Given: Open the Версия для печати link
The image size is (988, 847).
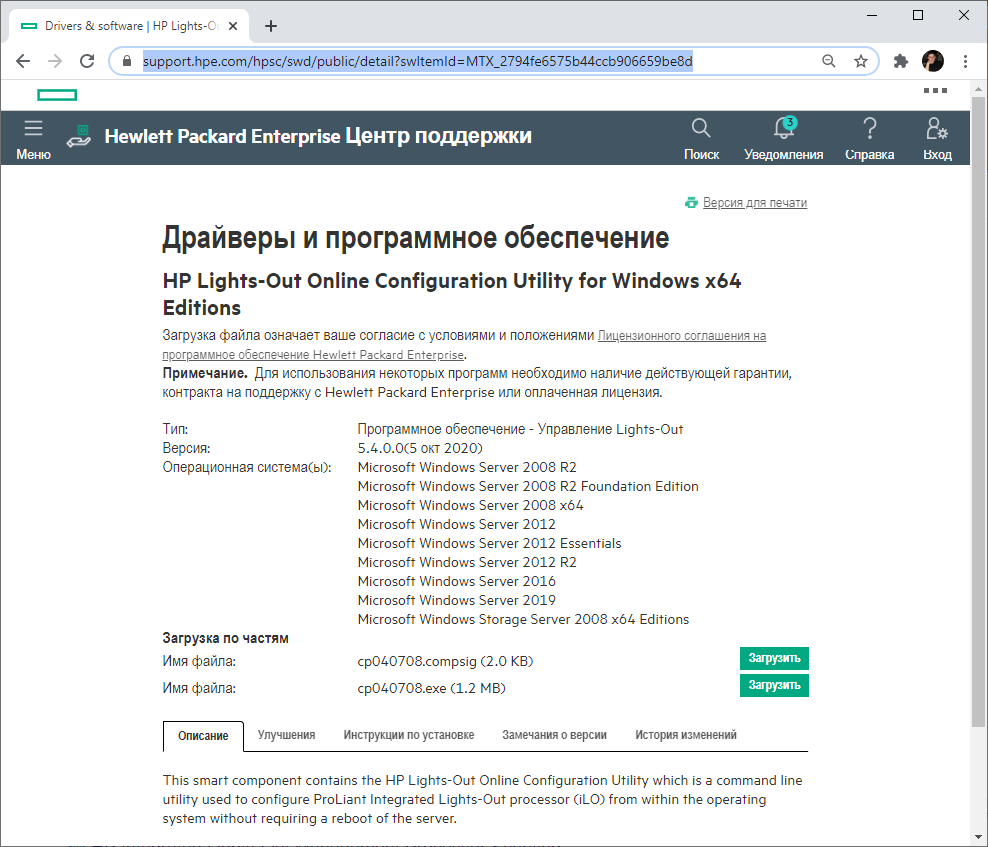Looking at the screenshot, I should pyautogui.click(x=755, y=202).
